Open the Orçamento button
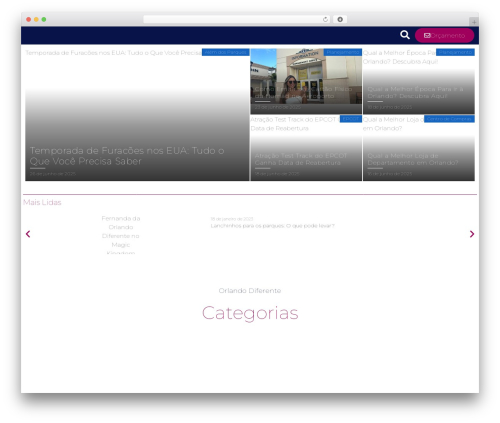 click(444, 35)
